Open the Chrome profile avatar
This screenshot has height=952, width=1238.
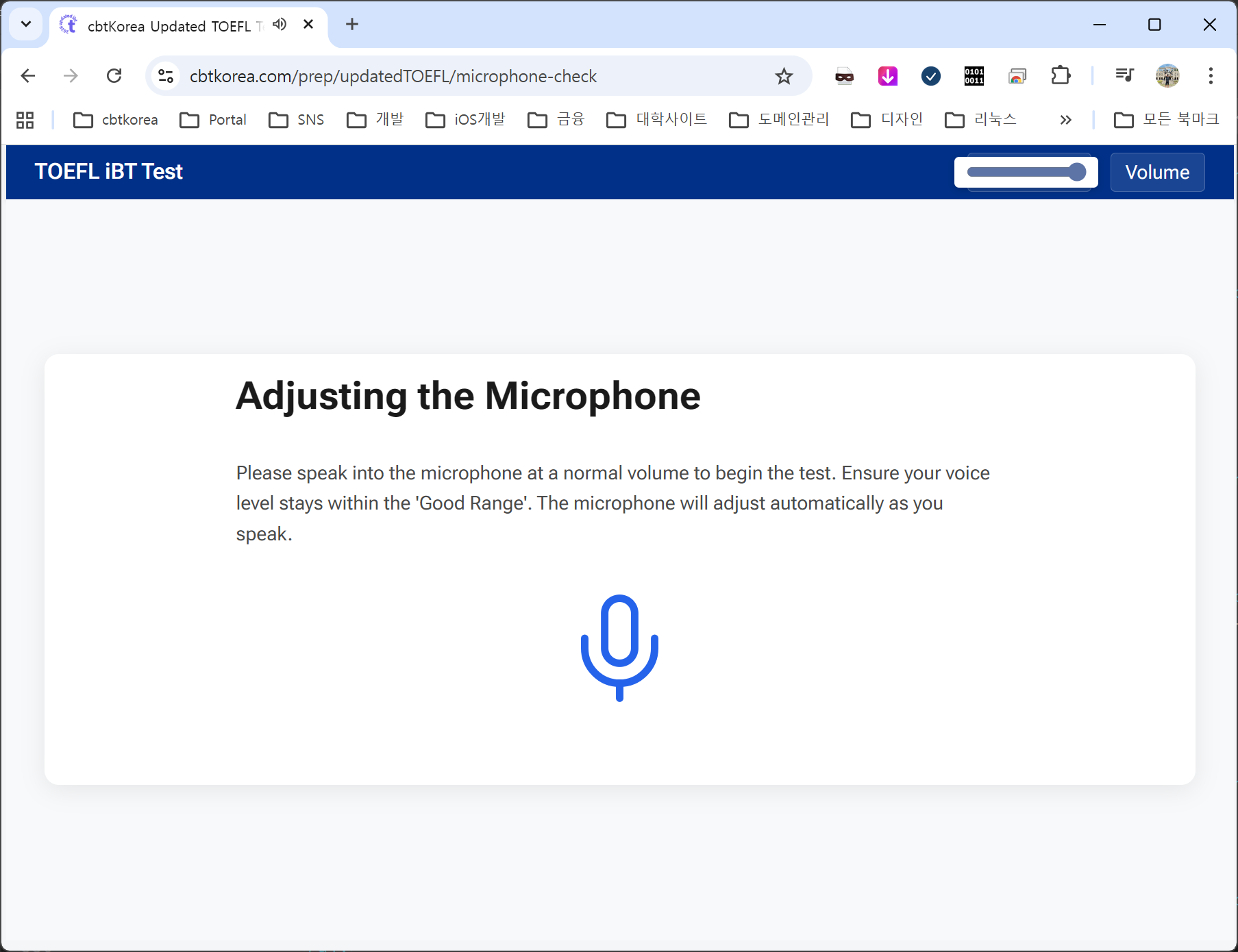1167,76
